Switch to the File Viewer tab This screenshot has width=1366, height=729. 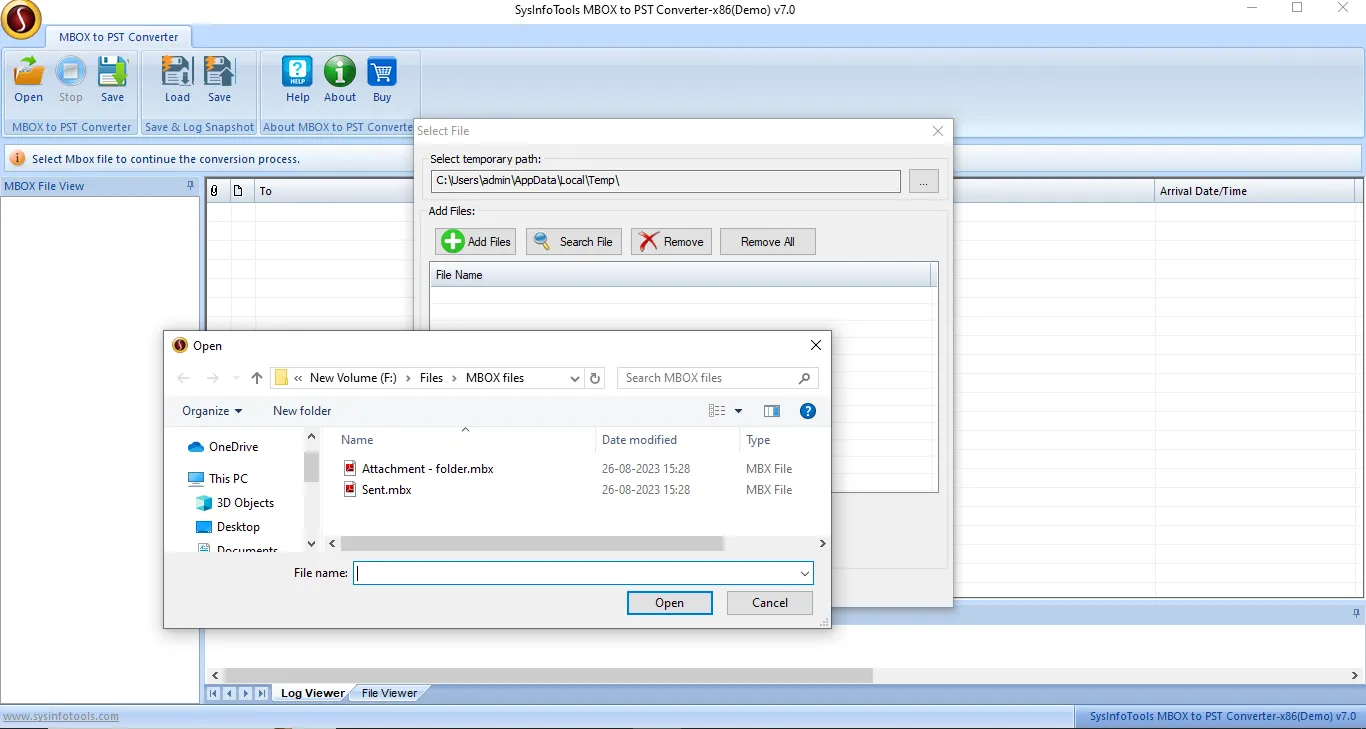(x=389, y=693)
